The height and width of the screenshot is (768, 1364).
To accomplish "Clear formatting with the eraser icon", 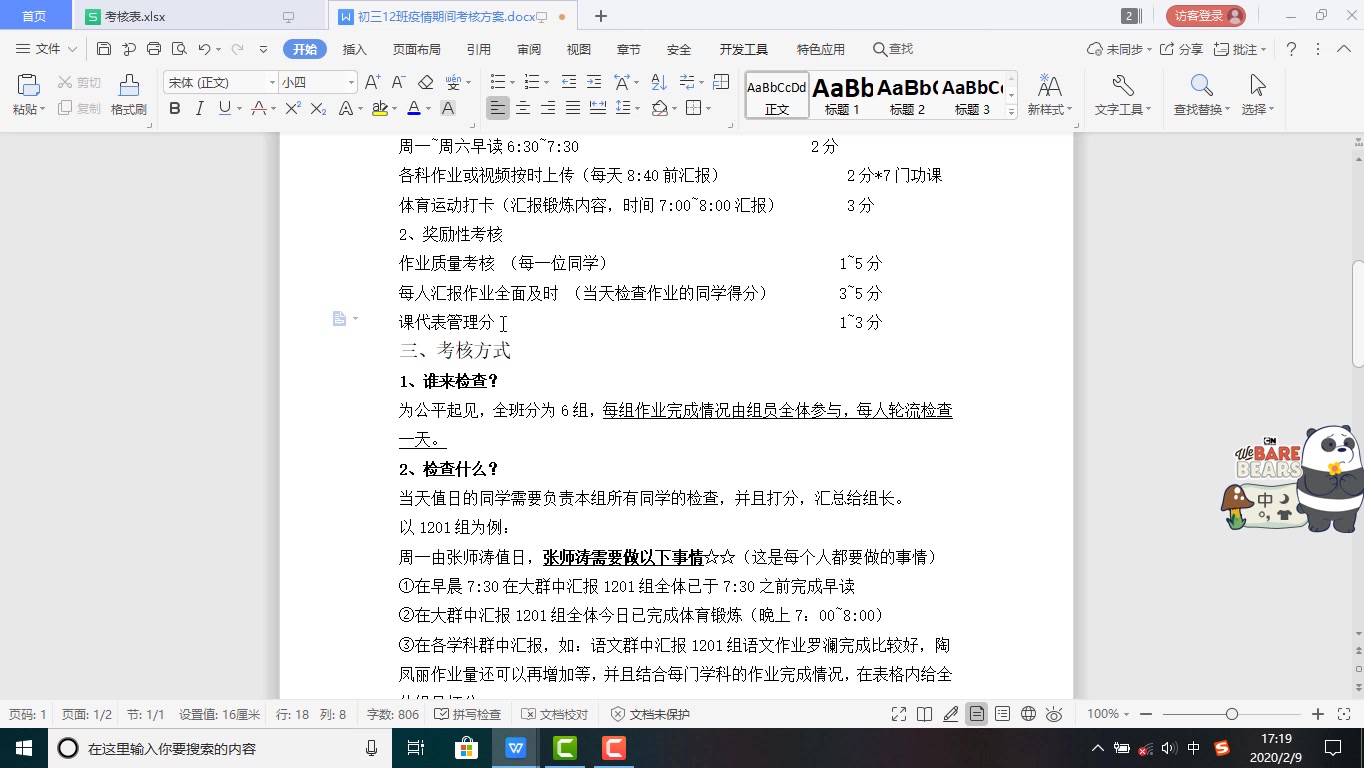I will (x=425, y=82).
